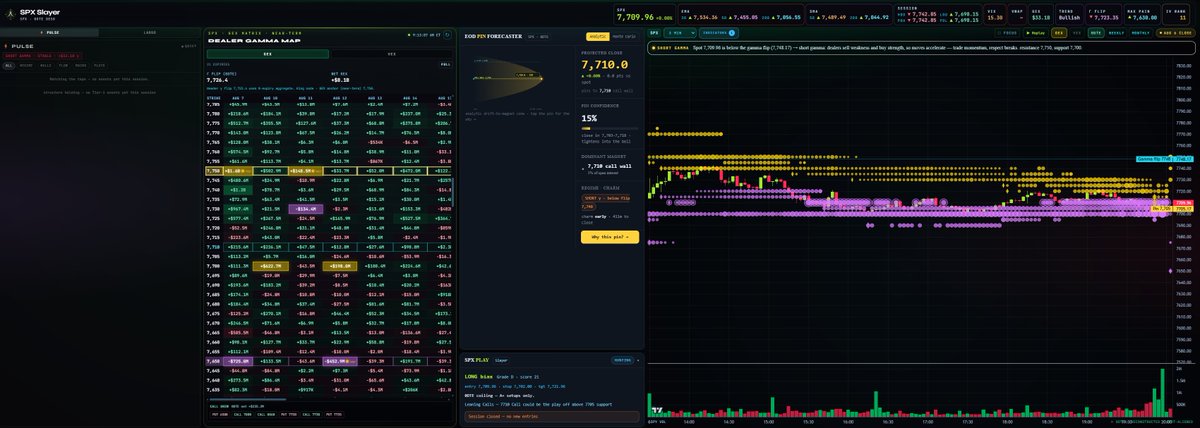Screen dimensions: 1200x428
Task: Click the SPX Slayer logo icon
Action: tap(9, 14)
